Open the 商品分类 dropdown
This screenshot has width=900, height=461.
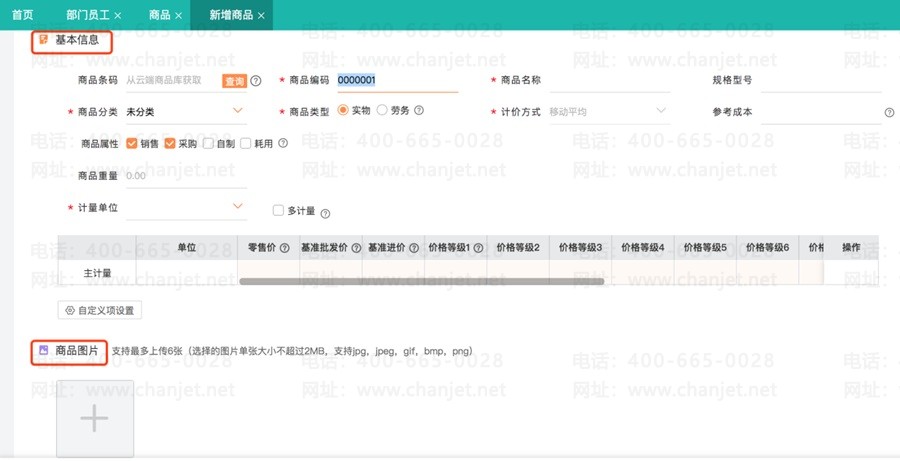pos(186,111)
